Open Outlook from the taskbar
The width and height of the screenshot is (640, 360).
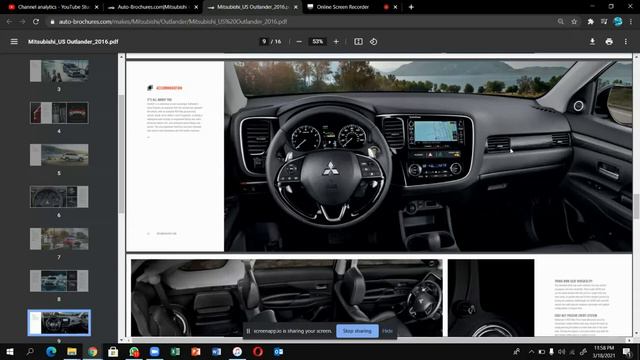click(x=278, y=351)
